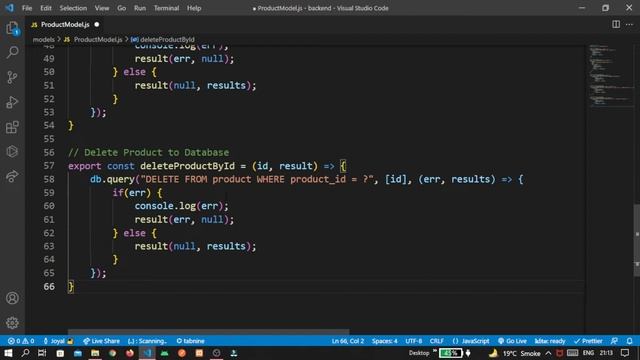Screen dimensions: 640x360
Task: Expand the models breadcrumb
Action: tap(43, 40)
